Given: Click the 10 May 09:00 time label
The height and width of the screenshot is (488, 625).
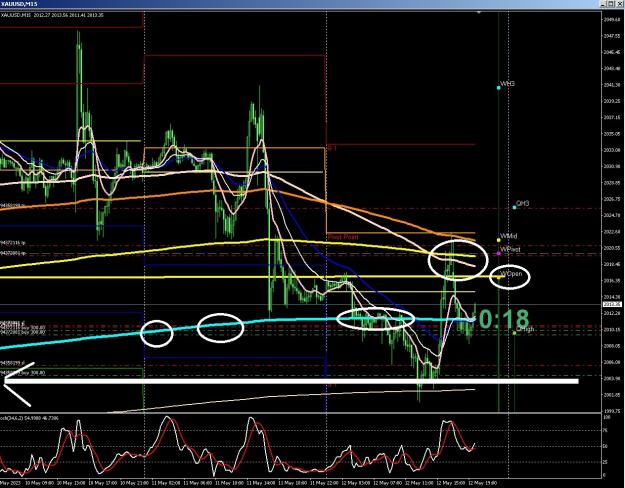Looking at the screenshot, I should (39, 482).
